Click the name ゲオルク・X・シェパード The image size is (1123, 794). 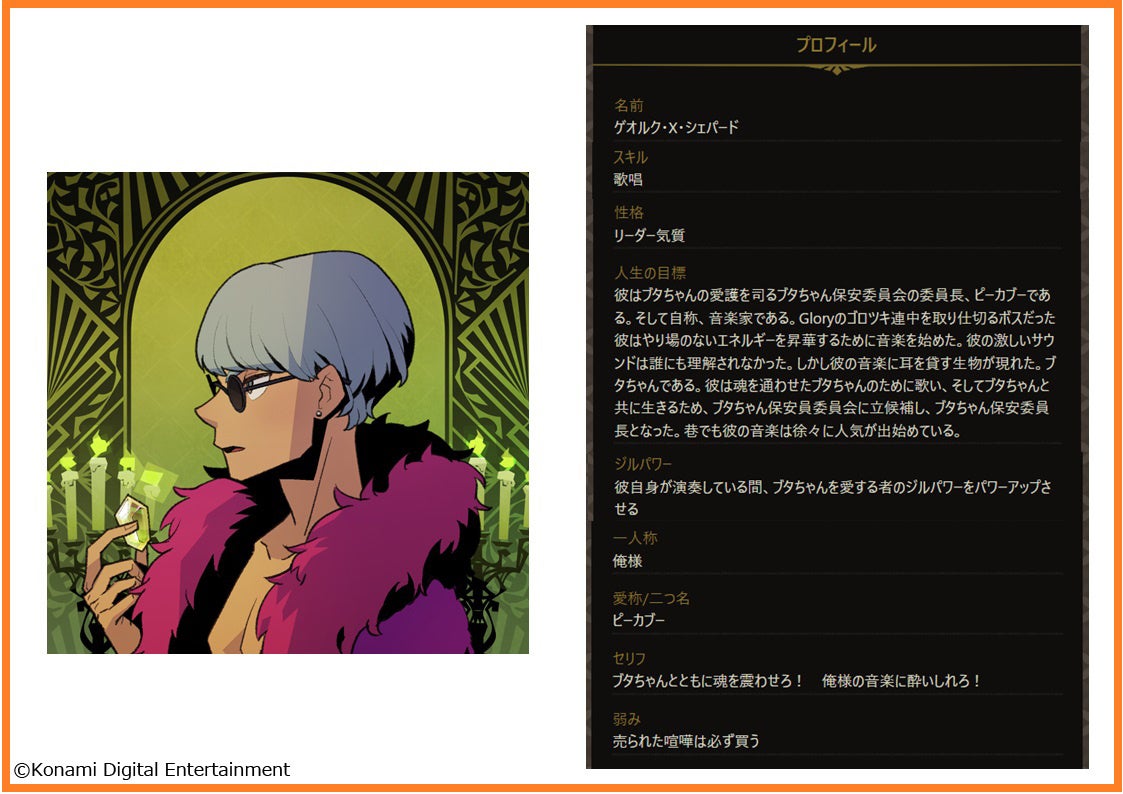coord(676,127)
